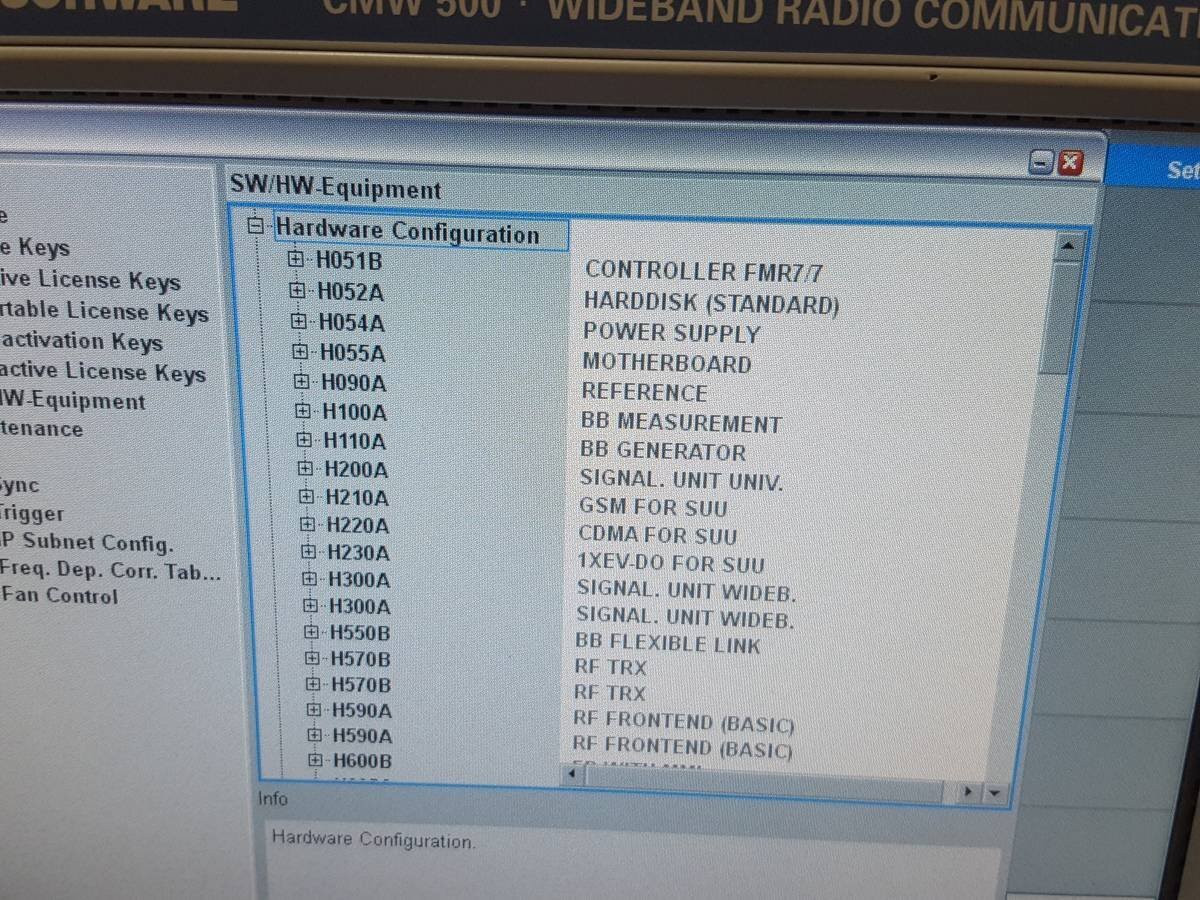Click the vertical scrollbar up arrow
Viewport: 1200px width, 900px height.
coord(1067,245)
